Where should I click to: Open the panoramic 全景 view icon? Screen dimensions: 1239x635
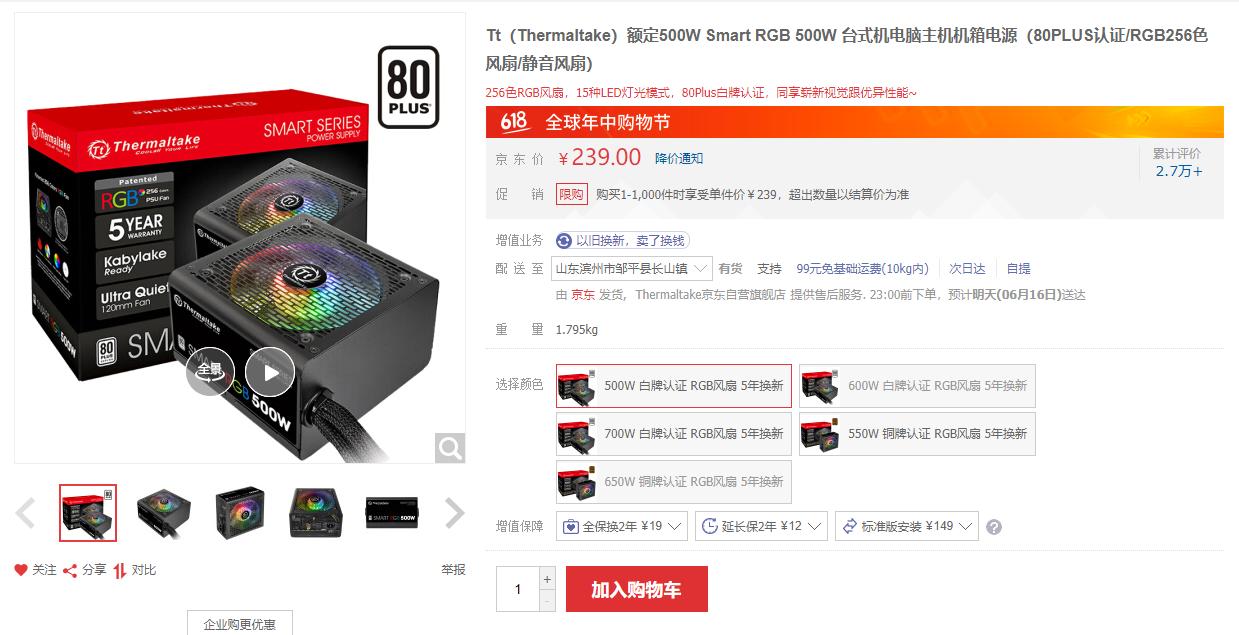[x=210, y=371]
